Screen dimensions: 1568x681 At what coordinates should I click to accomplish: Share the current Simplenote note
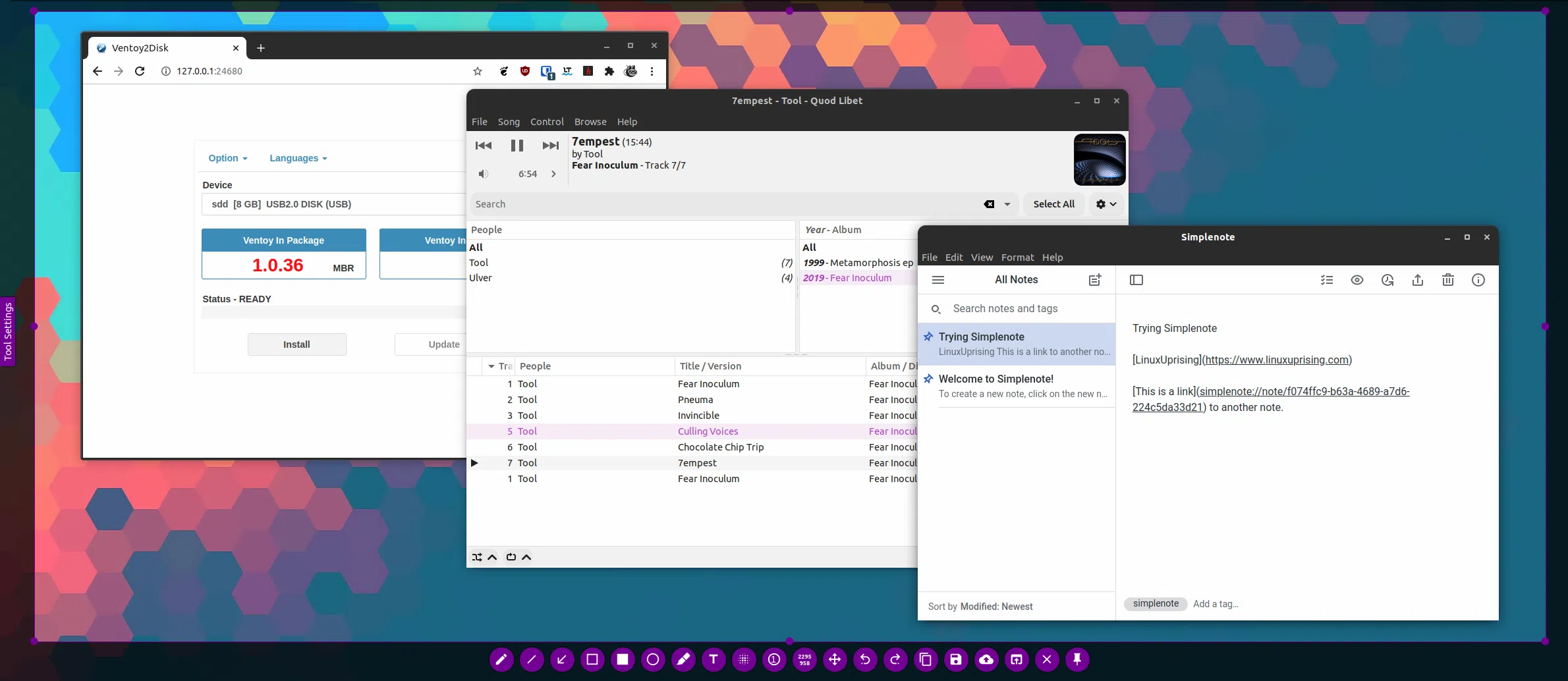coord(1418,280)
